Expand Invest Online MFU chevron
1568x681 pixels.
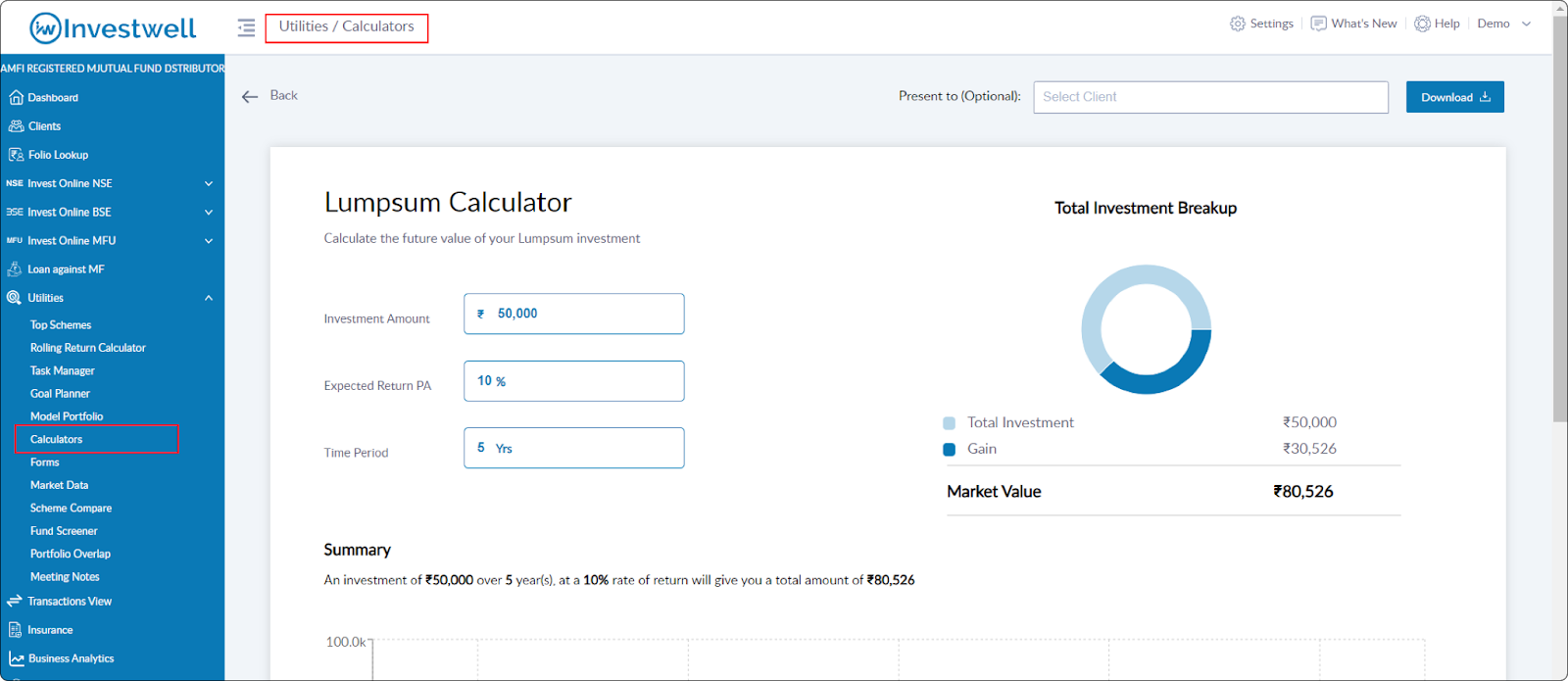click(x=209, y=240)
